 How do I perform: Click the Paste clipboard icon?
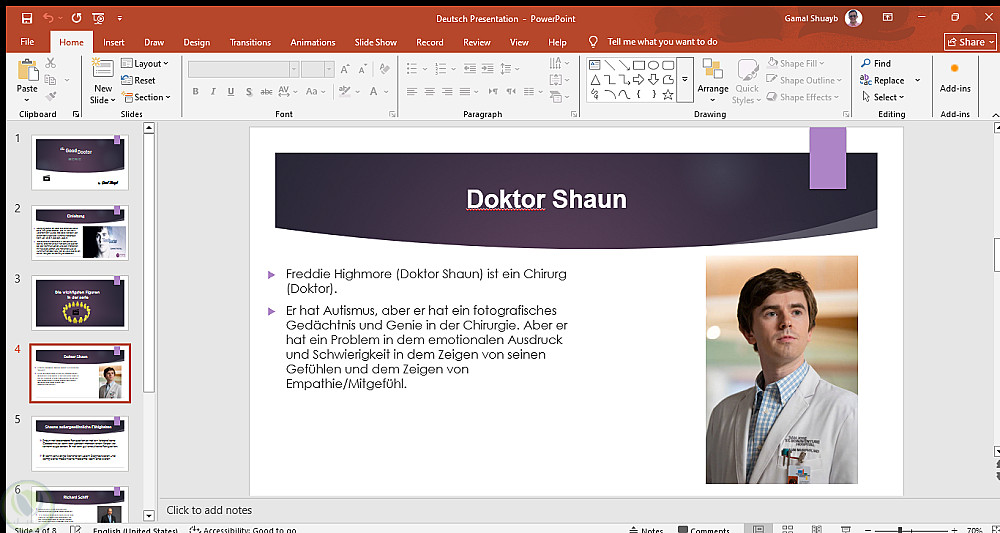point(27,70)
